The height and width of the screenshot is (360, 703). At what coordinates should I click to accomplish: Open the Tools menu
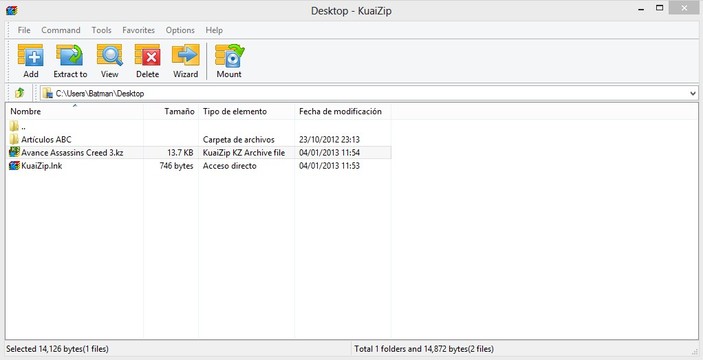[x=101, y=30]
